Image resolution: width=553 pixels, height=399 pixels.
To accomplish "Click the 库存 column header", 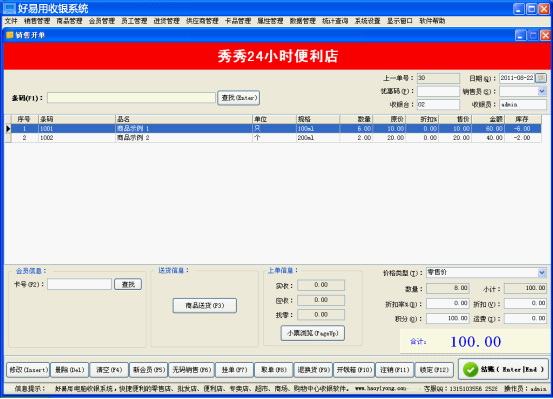I will (523, 119).
